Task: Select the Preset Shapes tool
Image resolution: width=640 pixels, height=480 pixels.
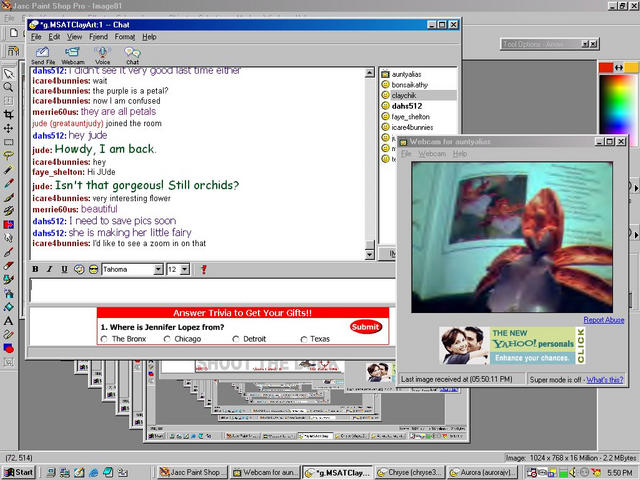Action: (x=8, y=348)
